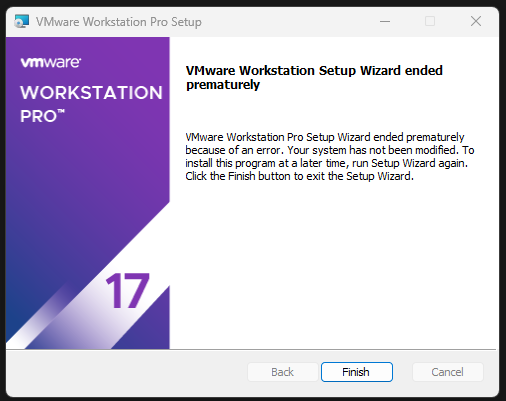Click the greyed-out Cancel button

(x=448, y=372)
